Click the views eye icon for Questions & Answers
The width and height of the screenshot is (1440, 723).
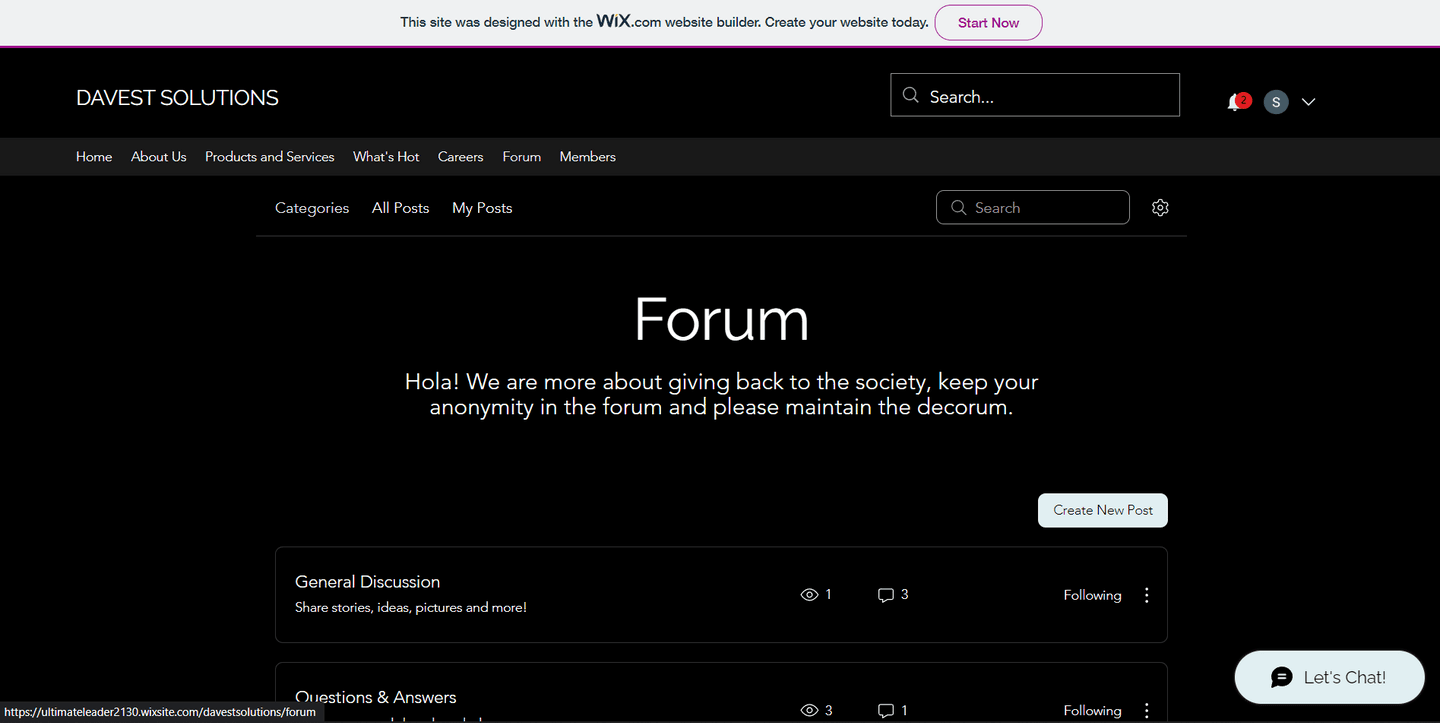click(x=810, y=711)
